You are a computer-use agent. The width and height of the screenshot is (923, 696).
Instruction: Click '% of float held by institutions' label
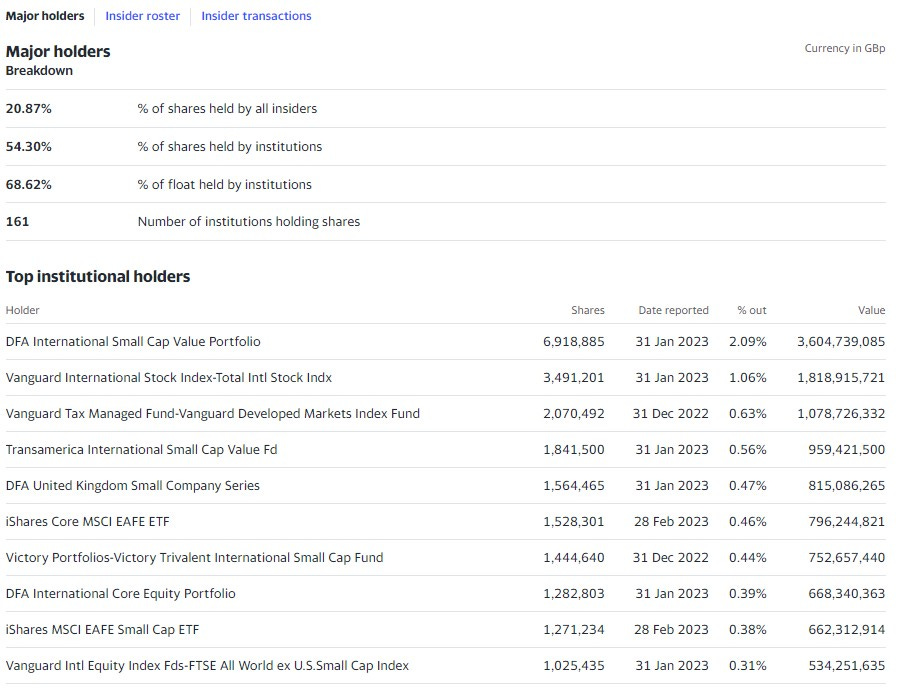click(224, 184)
